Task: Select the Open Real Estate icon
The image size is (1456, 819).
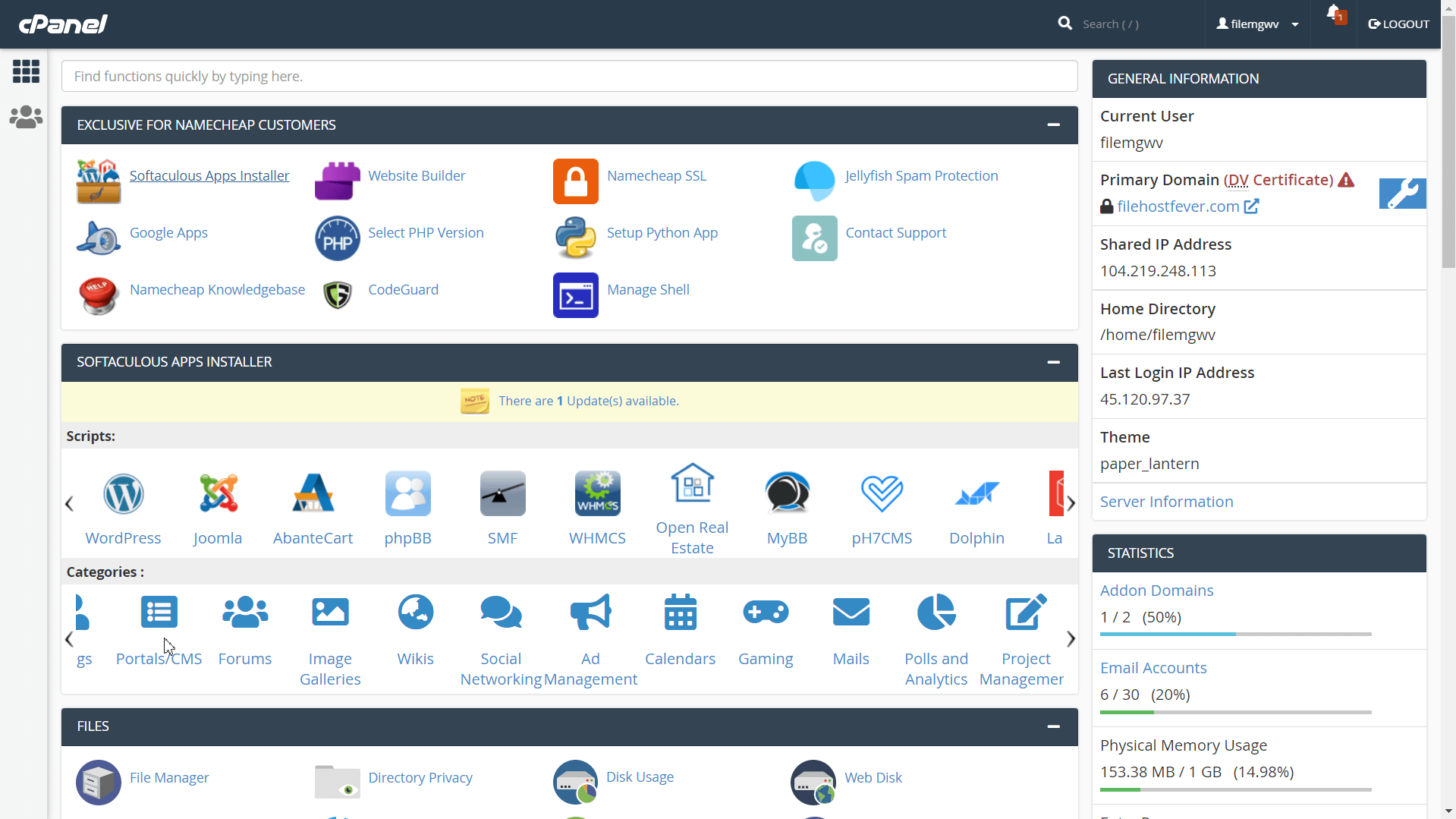Action: coord(692,483)
